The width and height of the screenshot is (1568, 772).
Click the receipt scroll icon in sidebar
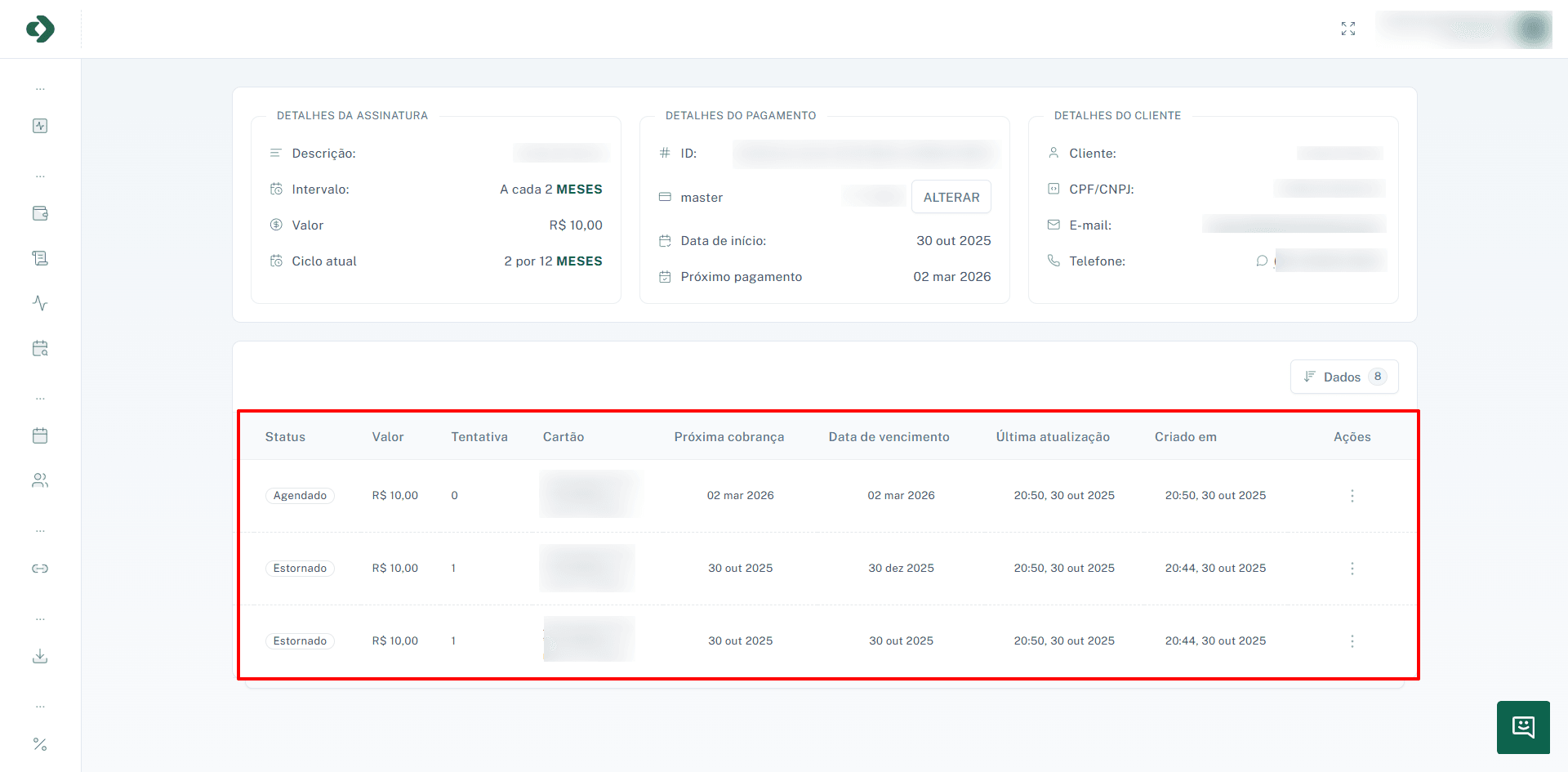pyautogui.click(x=40, y=258)
